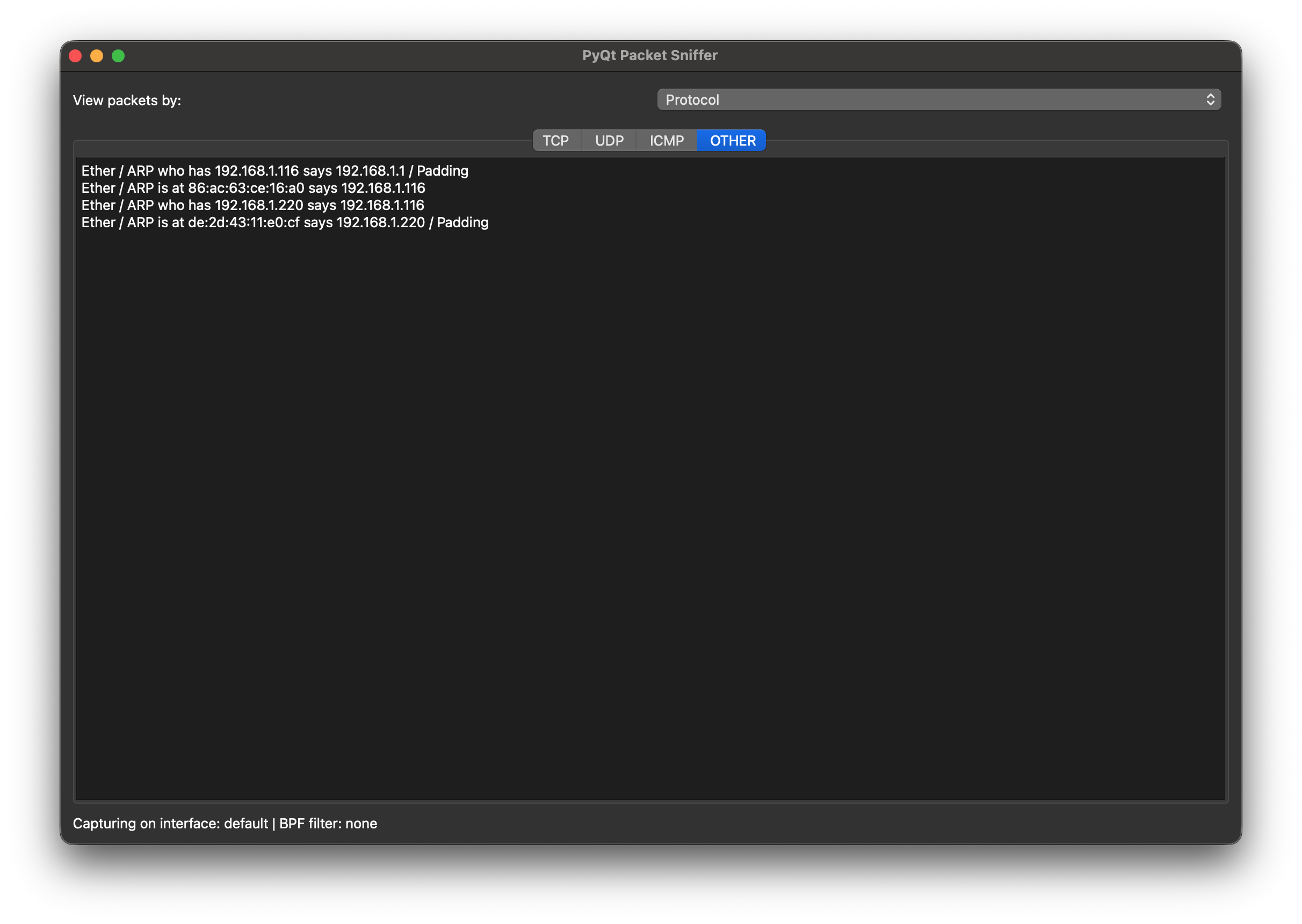Switch to the UDP tab
This screenshot has width=1302, height=924.
click(x=609, y=141)
